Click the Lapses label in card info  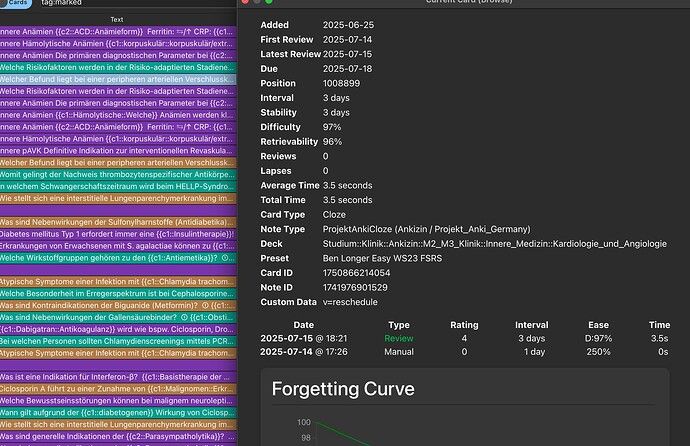click(x=275, y=171)
